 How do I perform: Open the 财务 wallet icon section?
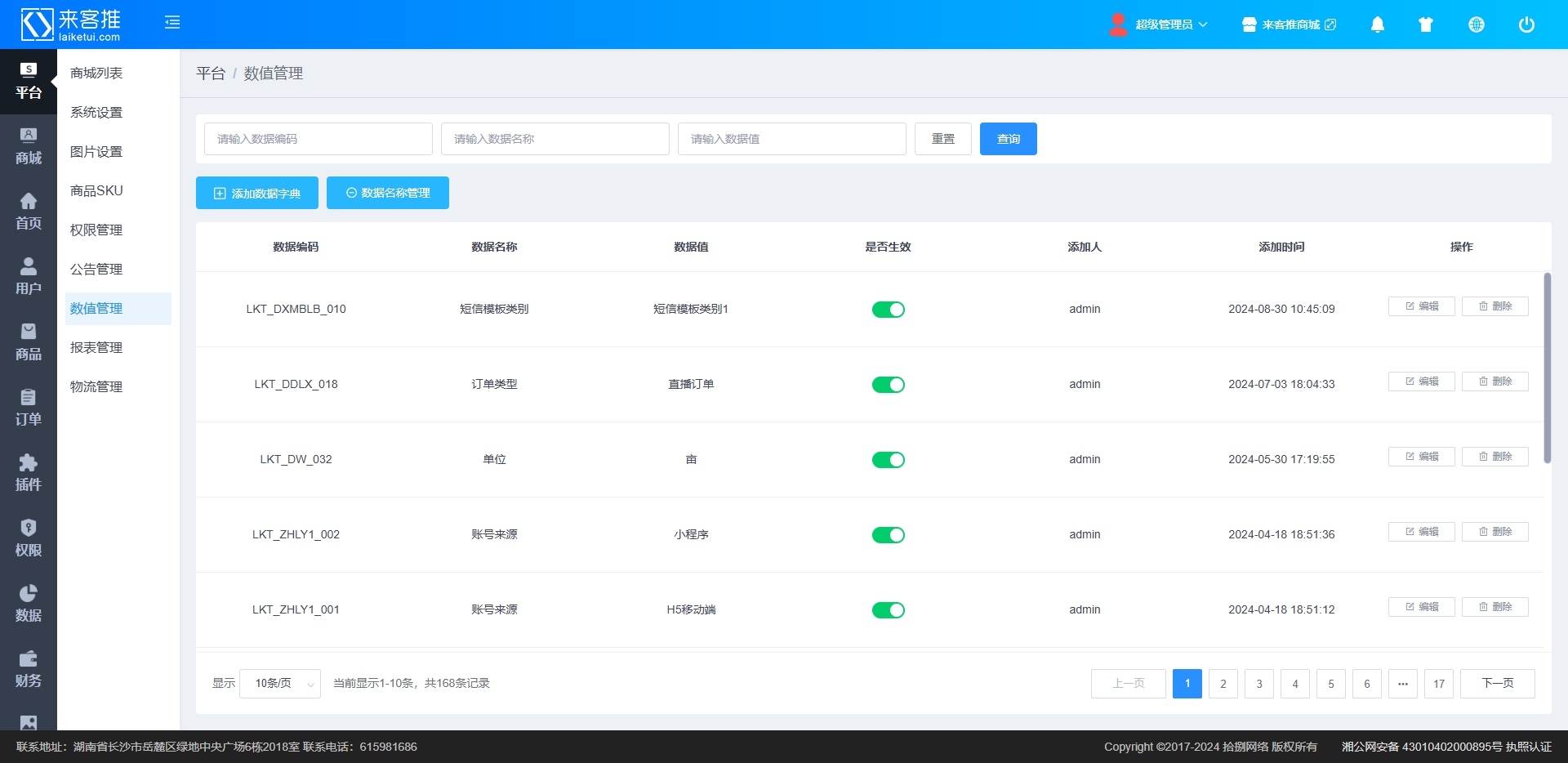[29, 670]
